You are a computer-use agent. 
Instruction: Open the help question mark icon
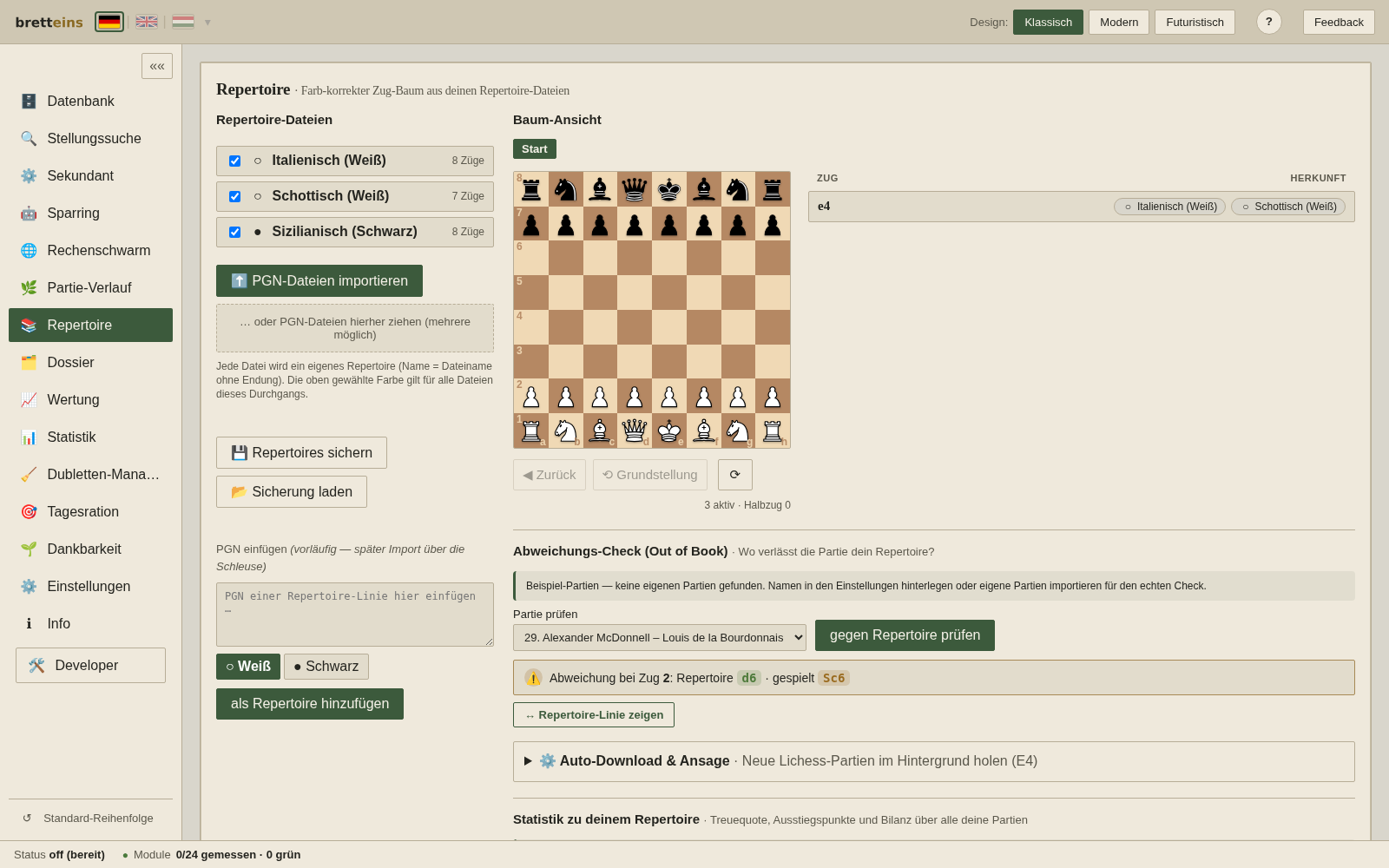[1269, 22]
